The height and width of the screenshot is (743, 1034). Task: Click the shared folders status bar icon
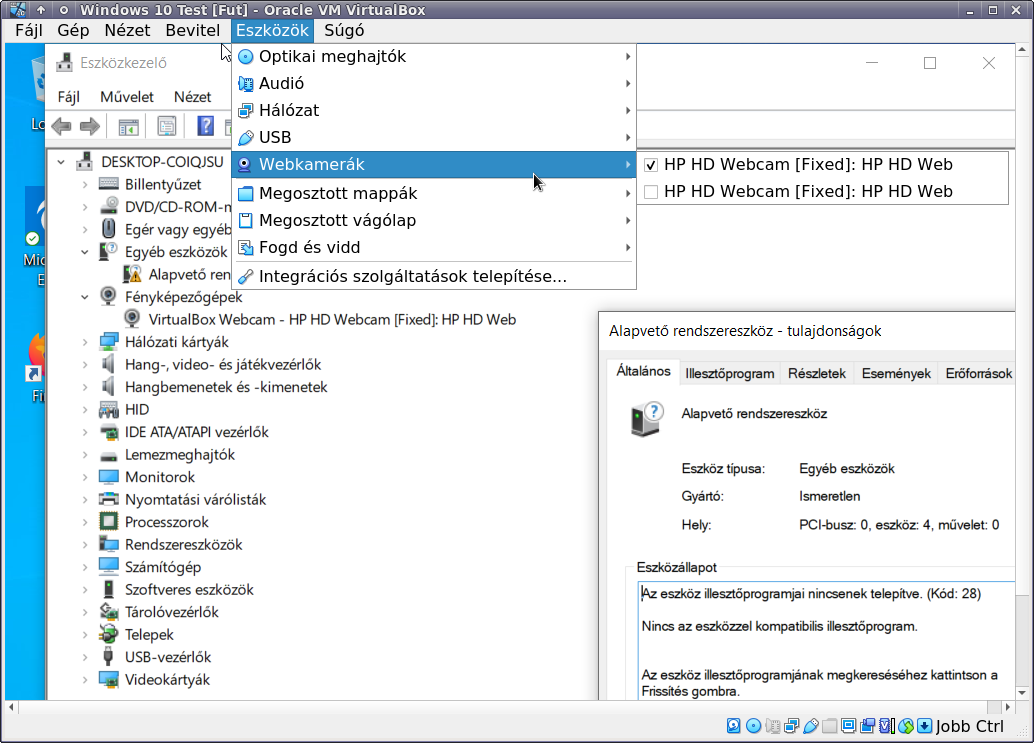(830, 726)
